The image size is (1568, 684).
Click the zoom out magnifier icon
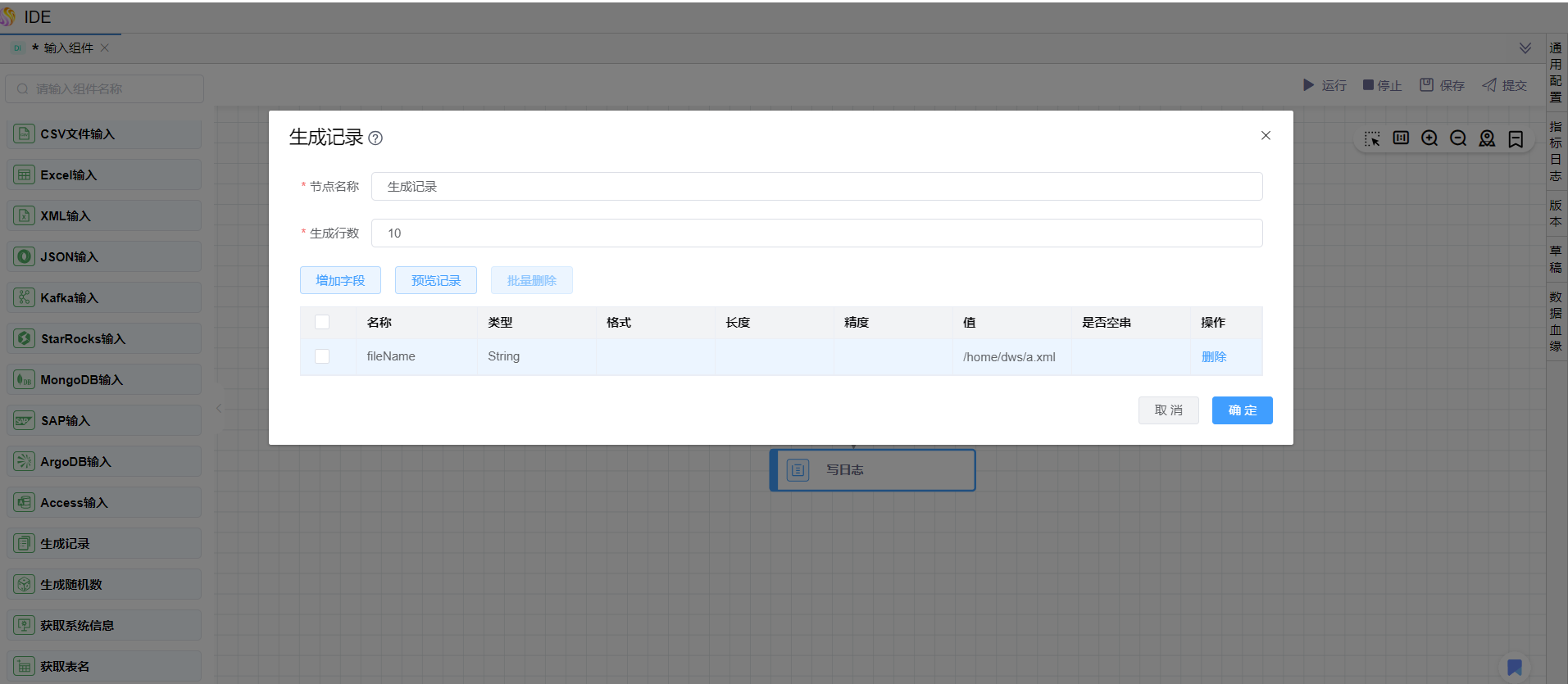[1458, 138]
